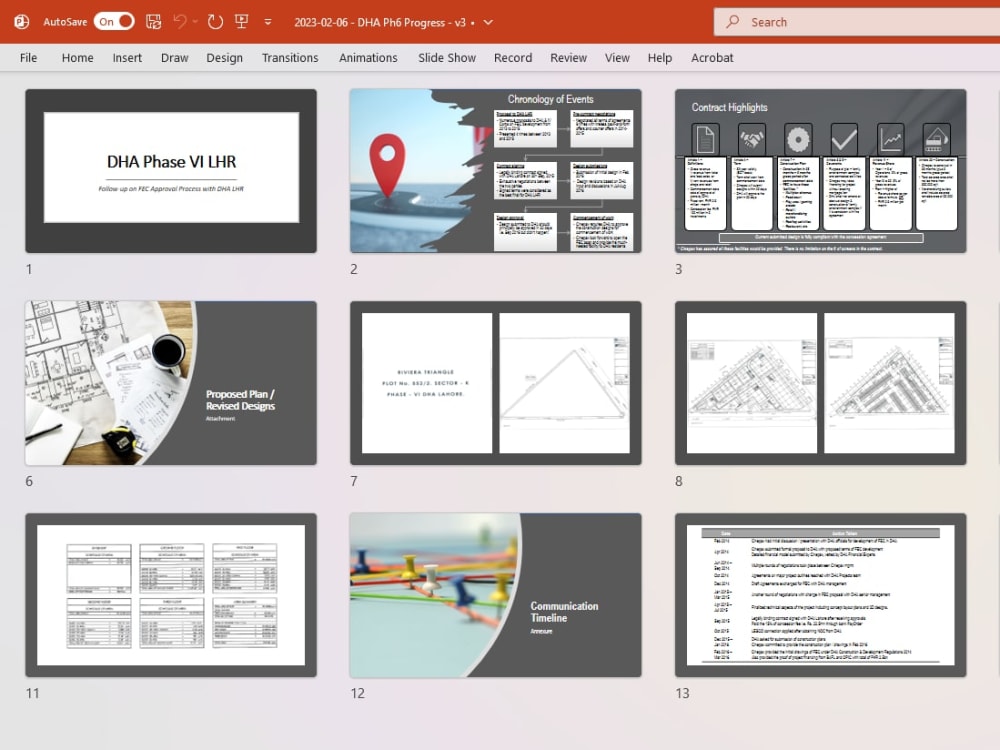This screenshot has height=750, width=1000.
Task: Select slide 1 DHA Phase VI LHR thumbnail
Action: (171, 171)
